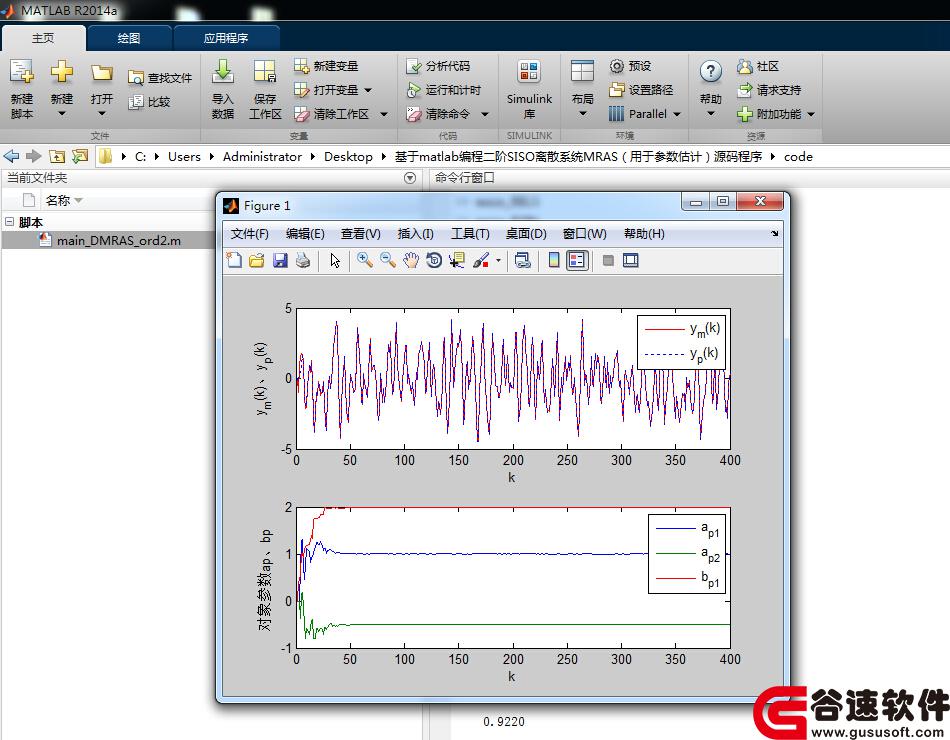Toggle Brush data tool
Viewport: 950px width, 740px height.
tap(481, 261)
